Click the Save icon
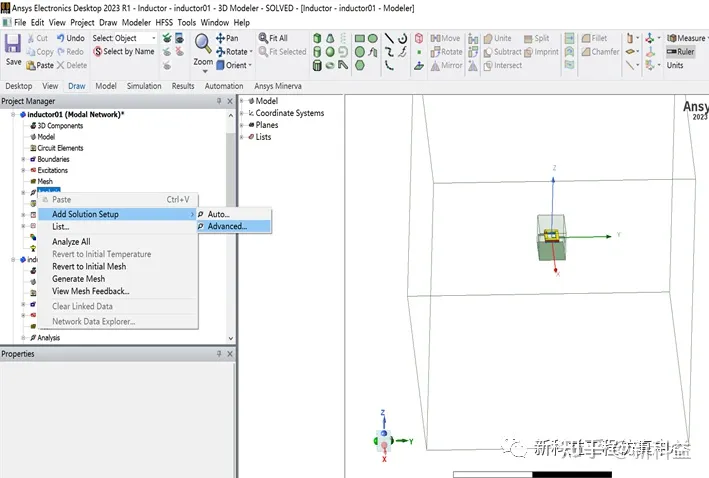Screen dimensions: 709x478 13,44
